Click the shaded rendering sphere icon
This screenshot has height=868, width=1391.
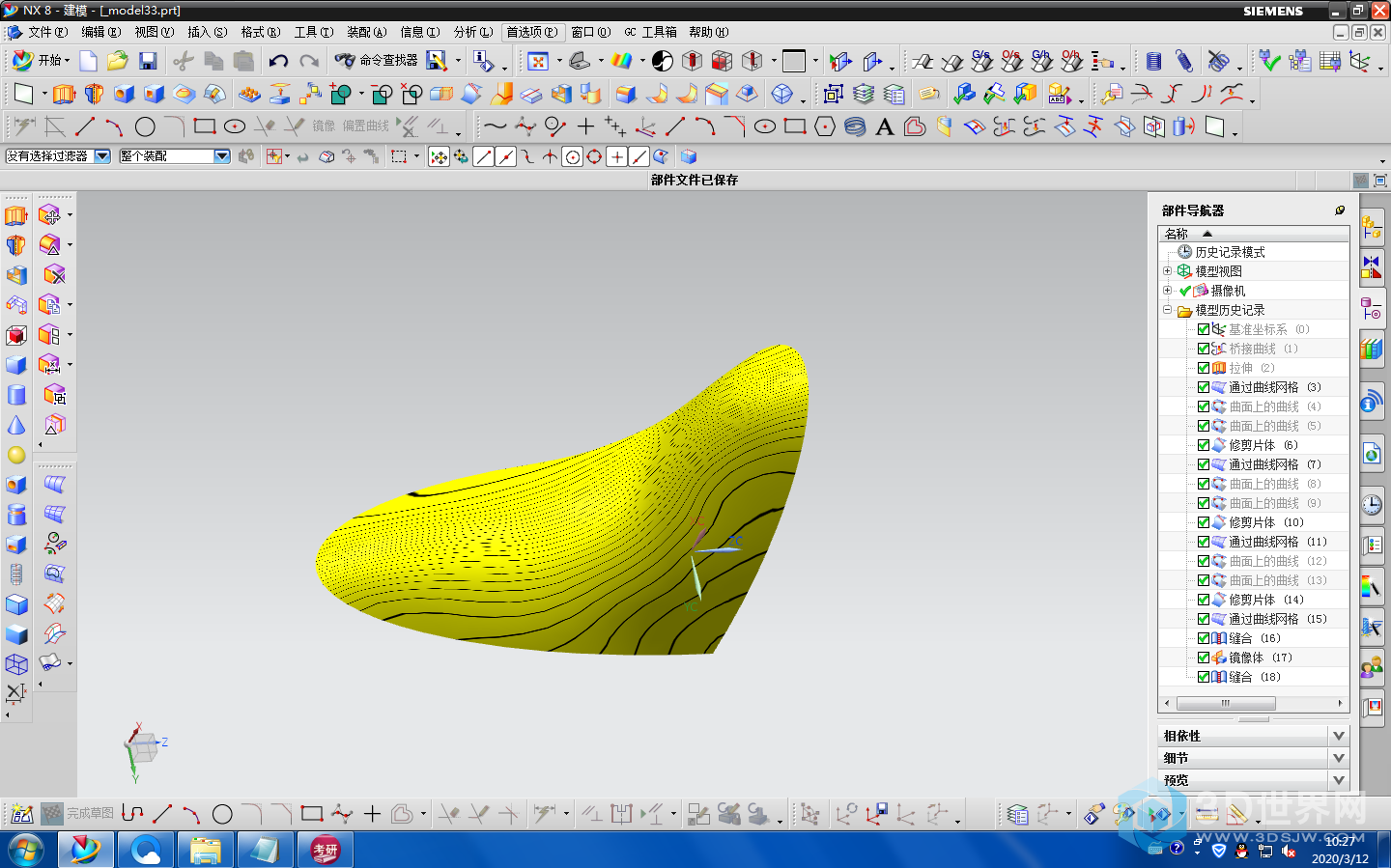pyautogui.click(x=663, y=61)
